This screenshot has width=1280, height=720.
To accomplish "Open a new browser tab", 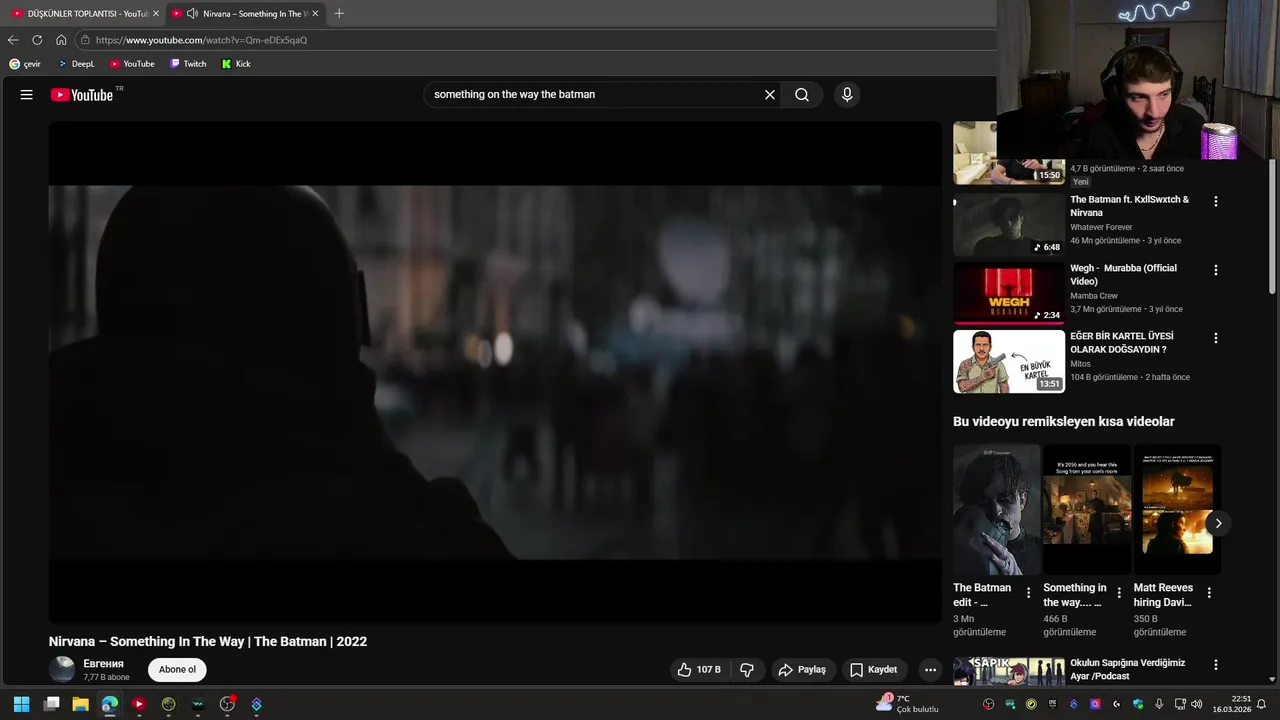I will click(x=339, y=14).
